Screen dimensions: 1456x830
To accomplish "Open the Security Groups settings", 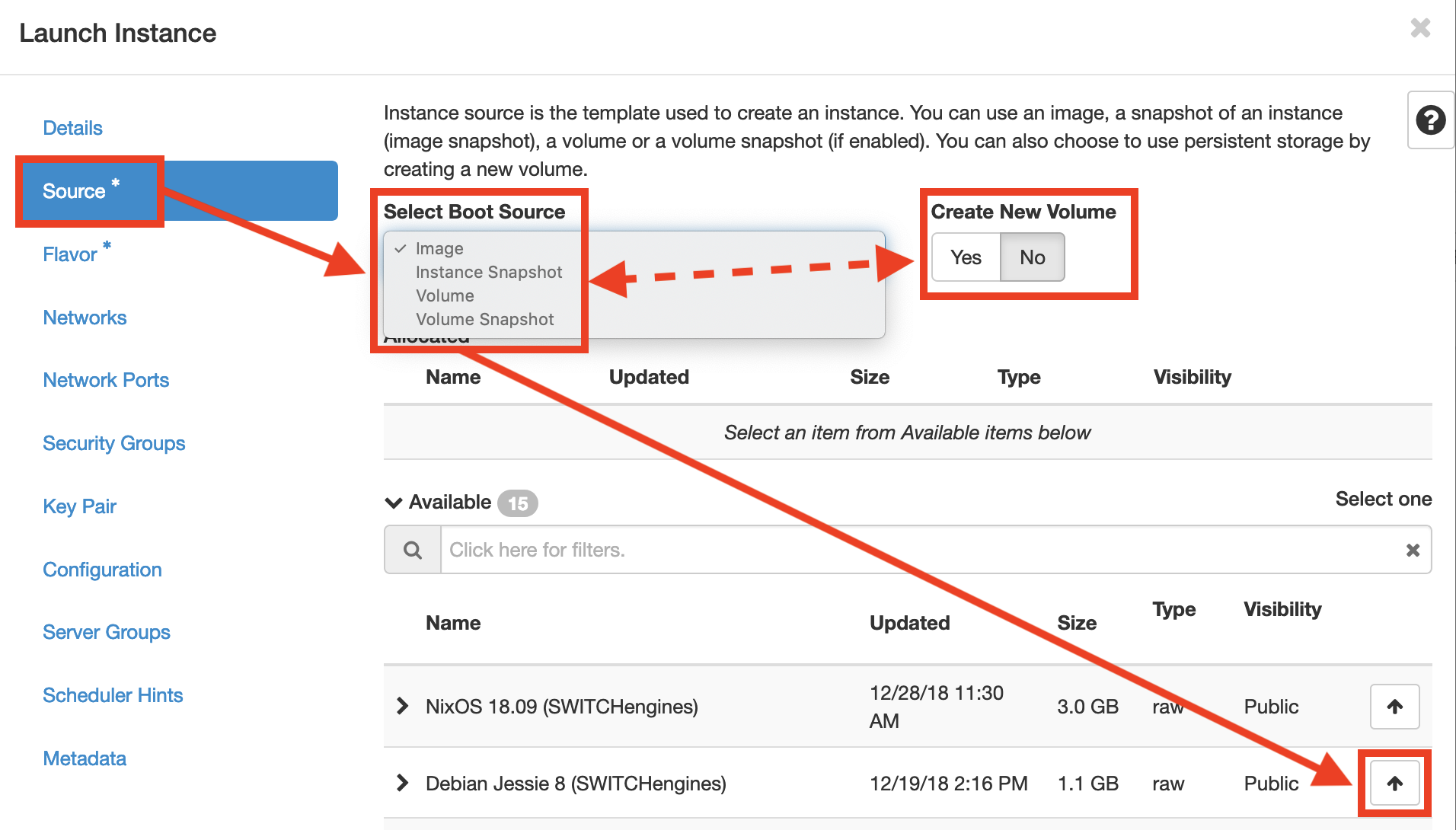I will tap(113, 442).
